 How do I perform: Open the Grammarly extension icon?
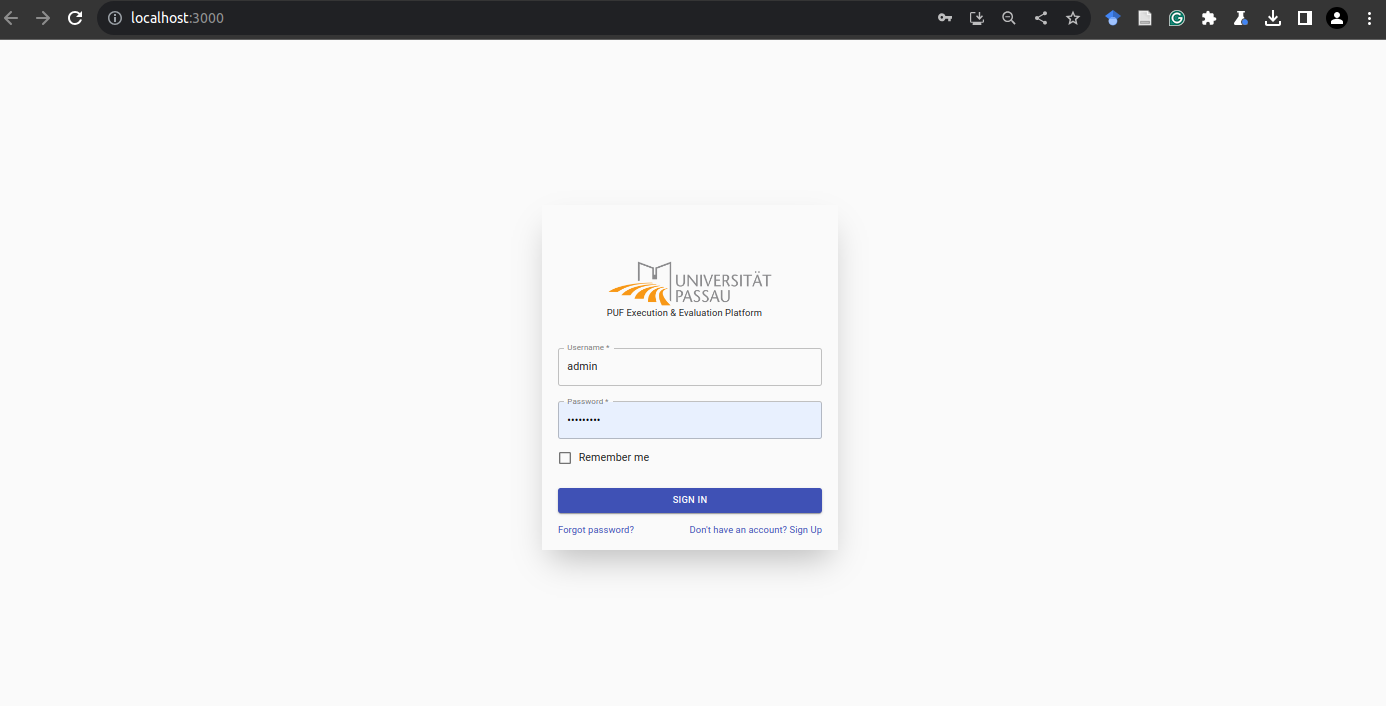(x=1177, y=18)
